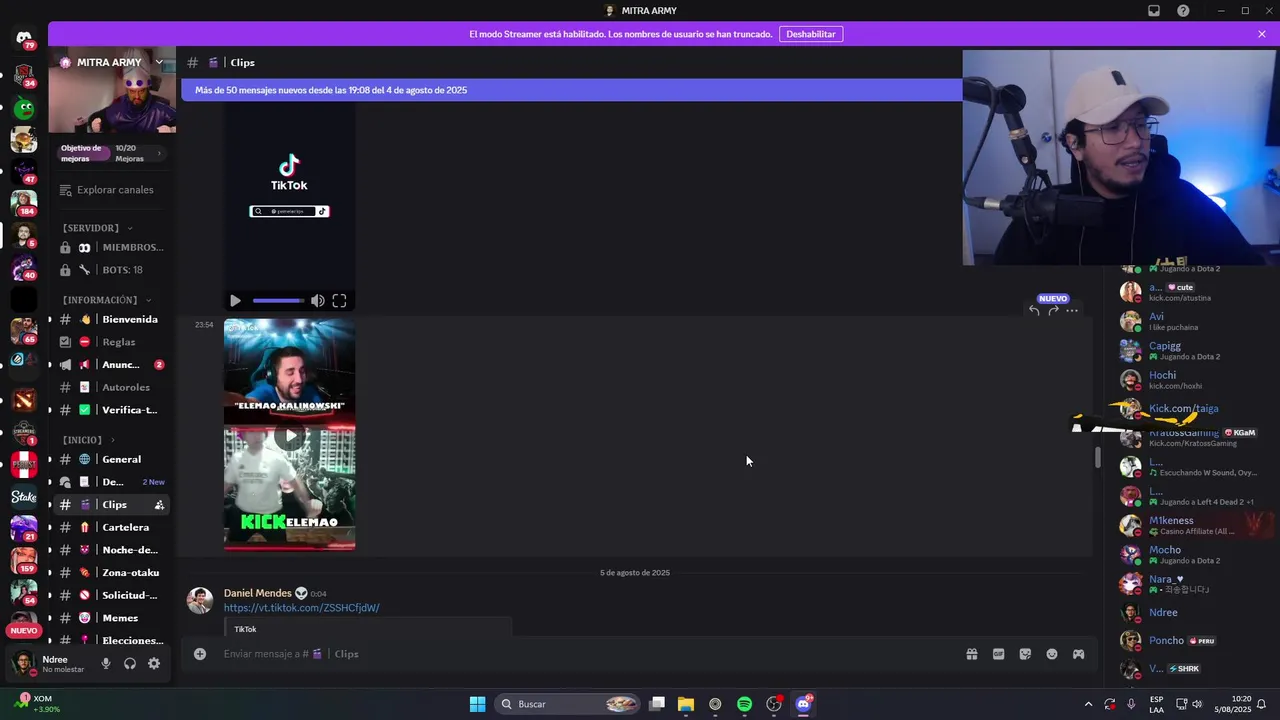Open the BOTS: 18 locked channel
The height and width of the screenshot is (720, 1280).
tap(112, 270)
